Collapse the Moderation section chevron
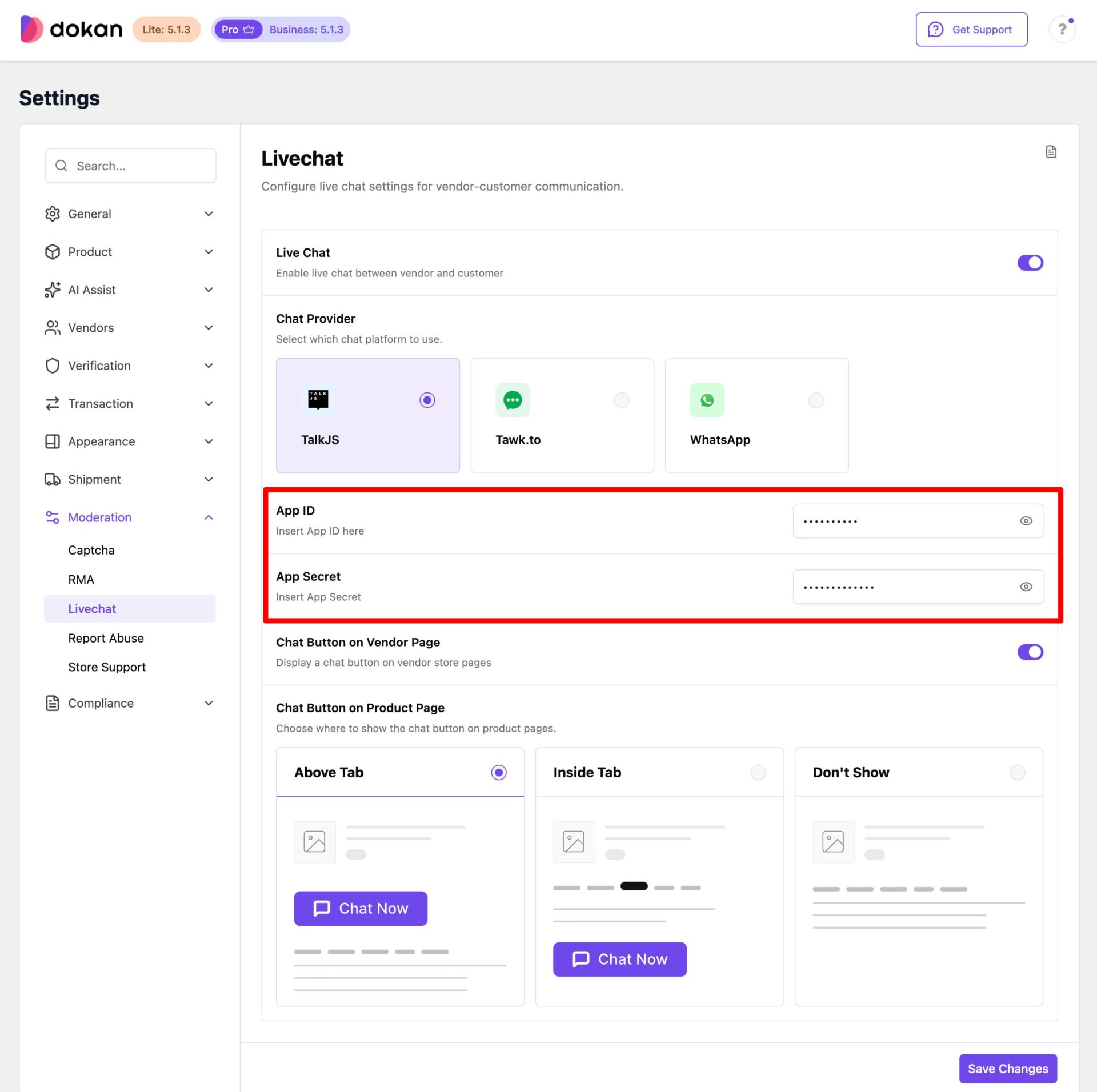This screenshot has width=1097, height=1092. pos(209,517)
